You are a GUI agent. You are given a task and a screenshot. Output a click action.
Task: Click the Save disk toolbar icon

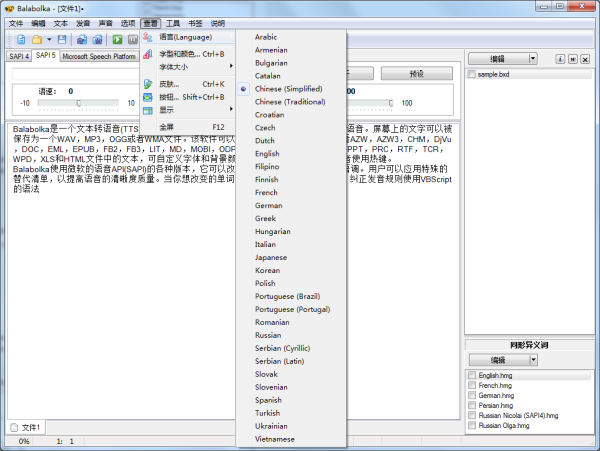[x=62, y=39]
